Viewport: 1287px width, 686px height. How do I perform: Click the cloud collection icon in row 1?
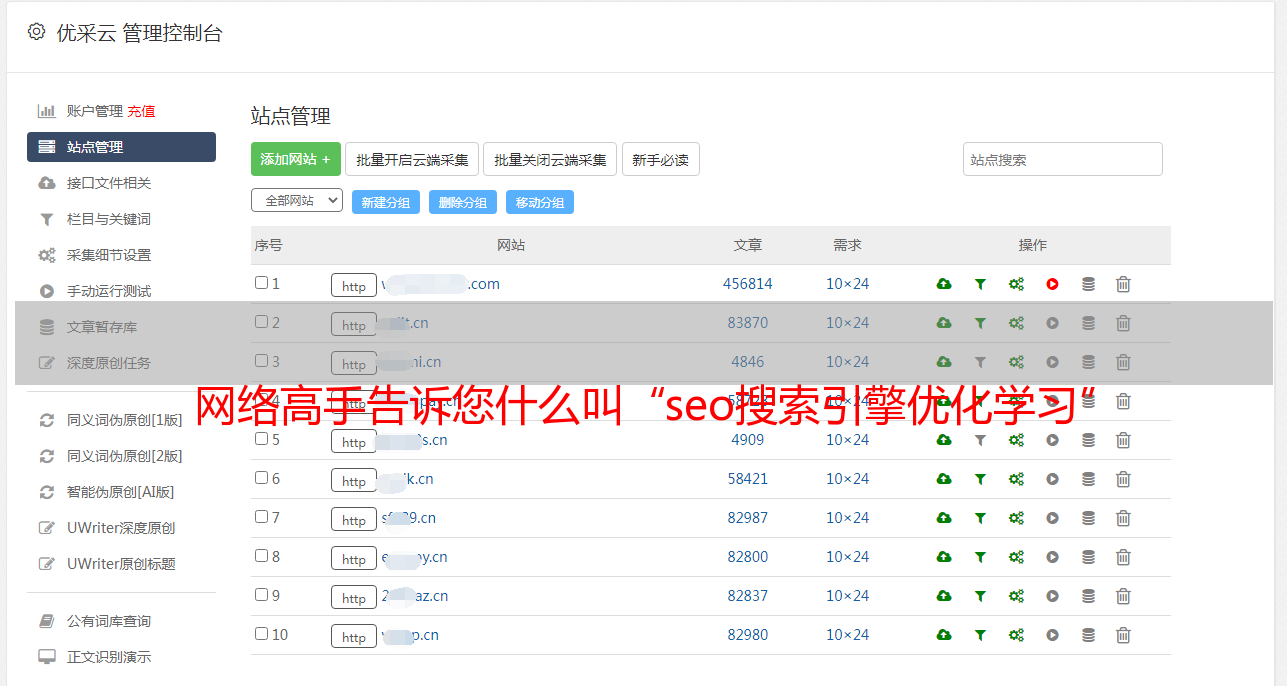pos(944,284)
